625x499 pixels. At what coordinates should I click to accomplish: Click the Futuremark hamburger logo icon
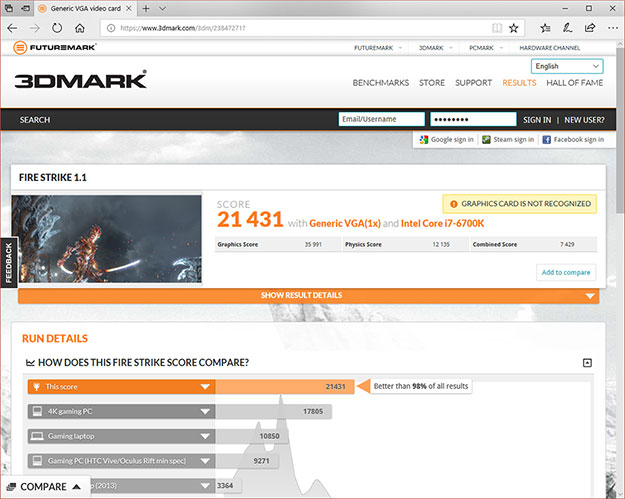coord(20,47)
